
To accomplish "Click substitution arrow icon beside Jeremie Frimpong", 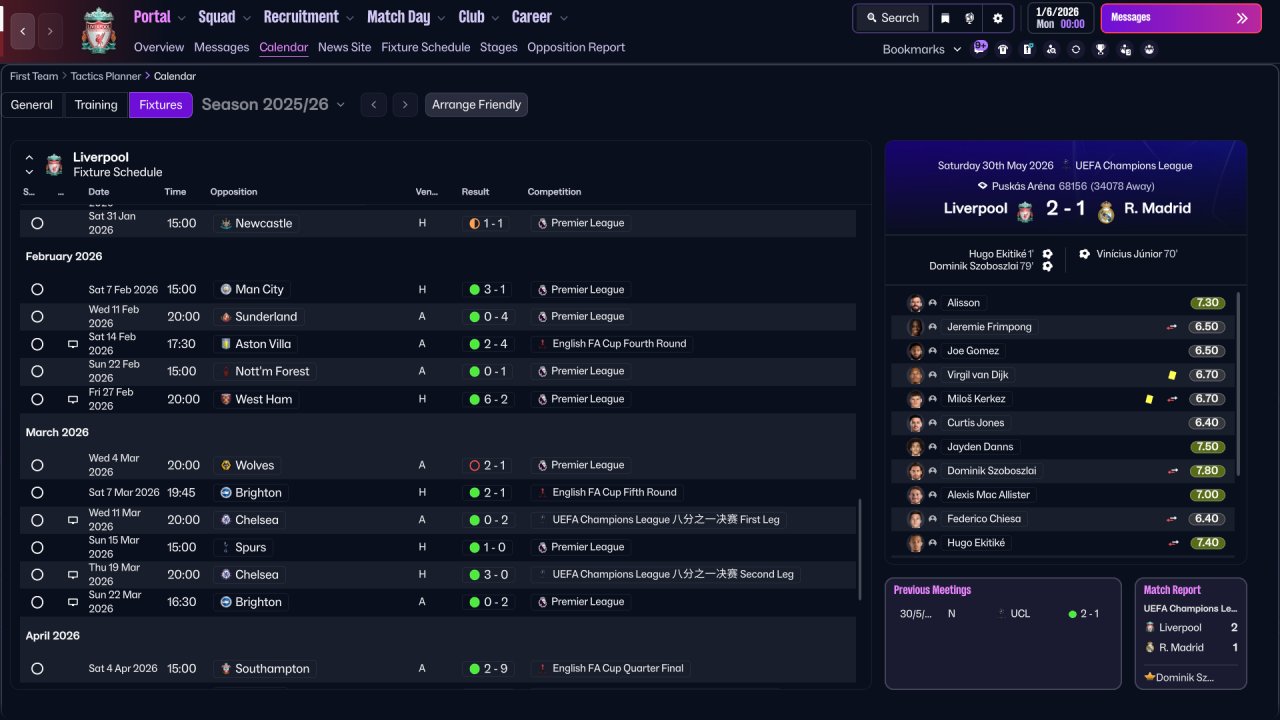I will click(1172, 327).
